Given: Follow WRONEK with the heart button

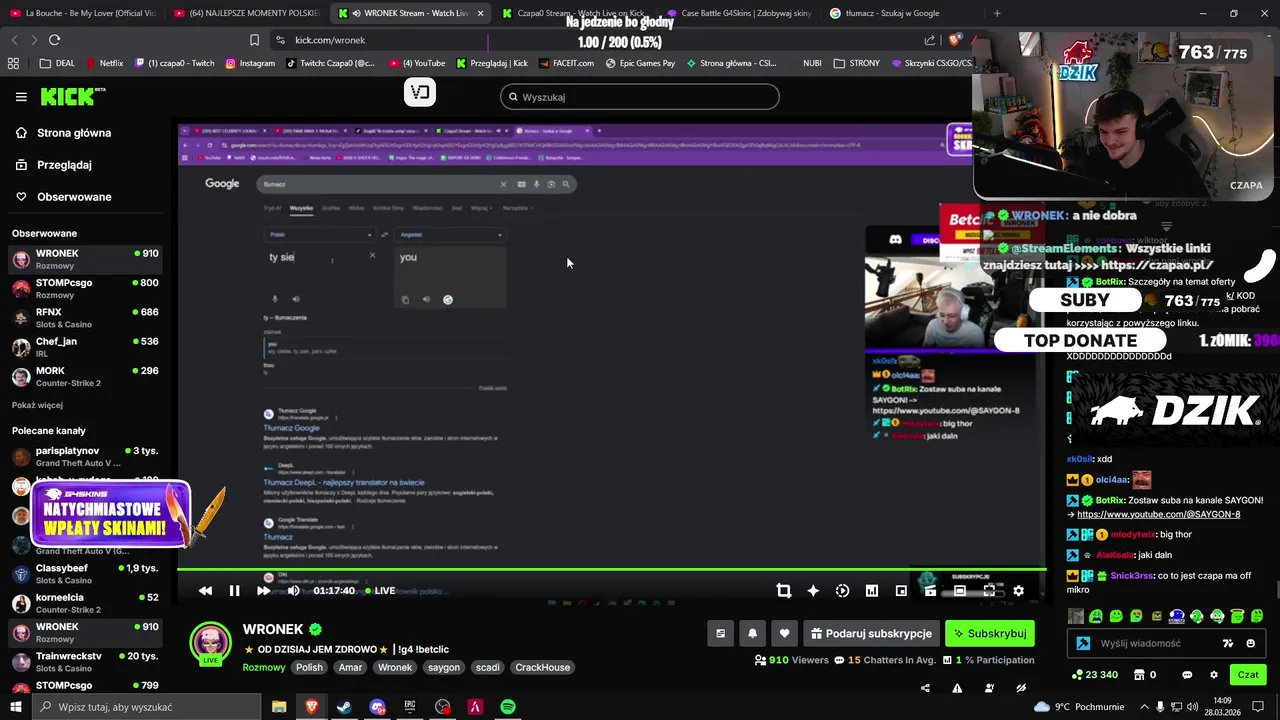Looking at the screenshot, I should [x=784, y=633].
